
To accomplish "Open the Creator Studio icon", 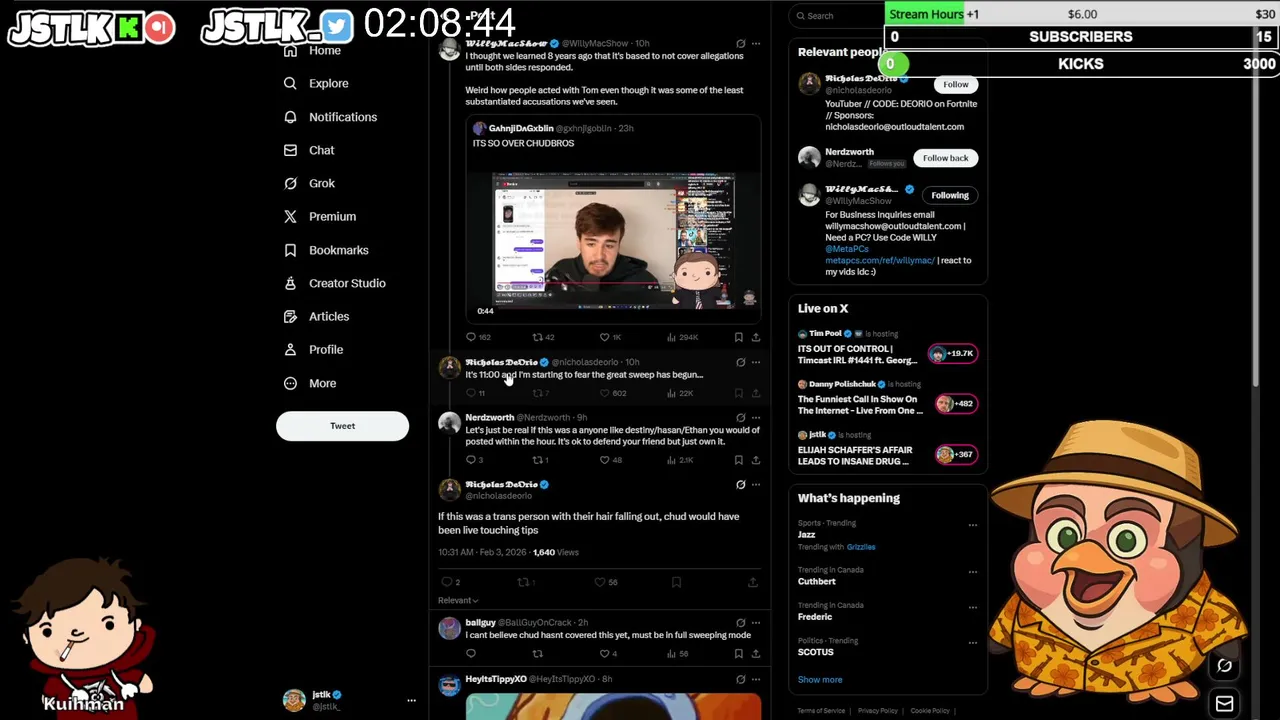I will [x=290, y=283].
